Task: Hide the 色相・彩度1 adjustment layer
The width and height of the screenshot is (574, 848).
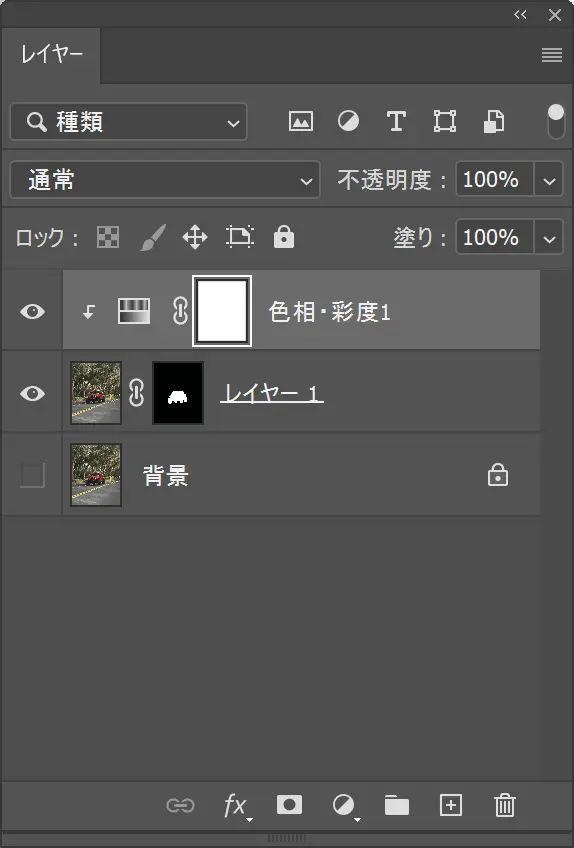Action: (x=32, y=312)
